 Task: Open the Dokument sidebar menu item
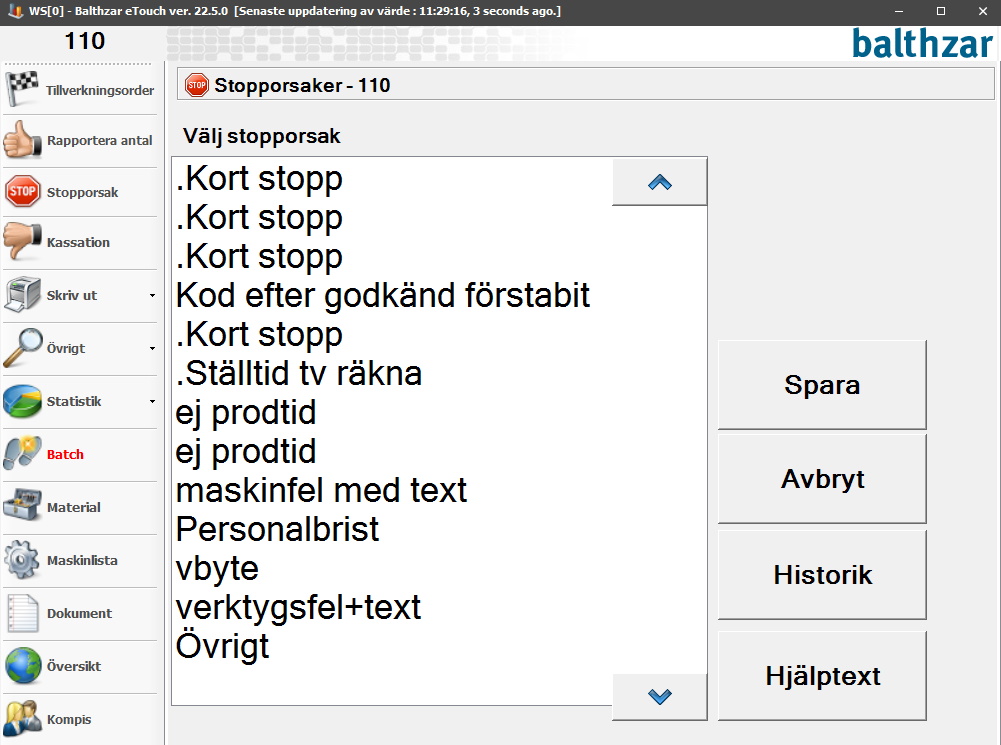point(79,613)
